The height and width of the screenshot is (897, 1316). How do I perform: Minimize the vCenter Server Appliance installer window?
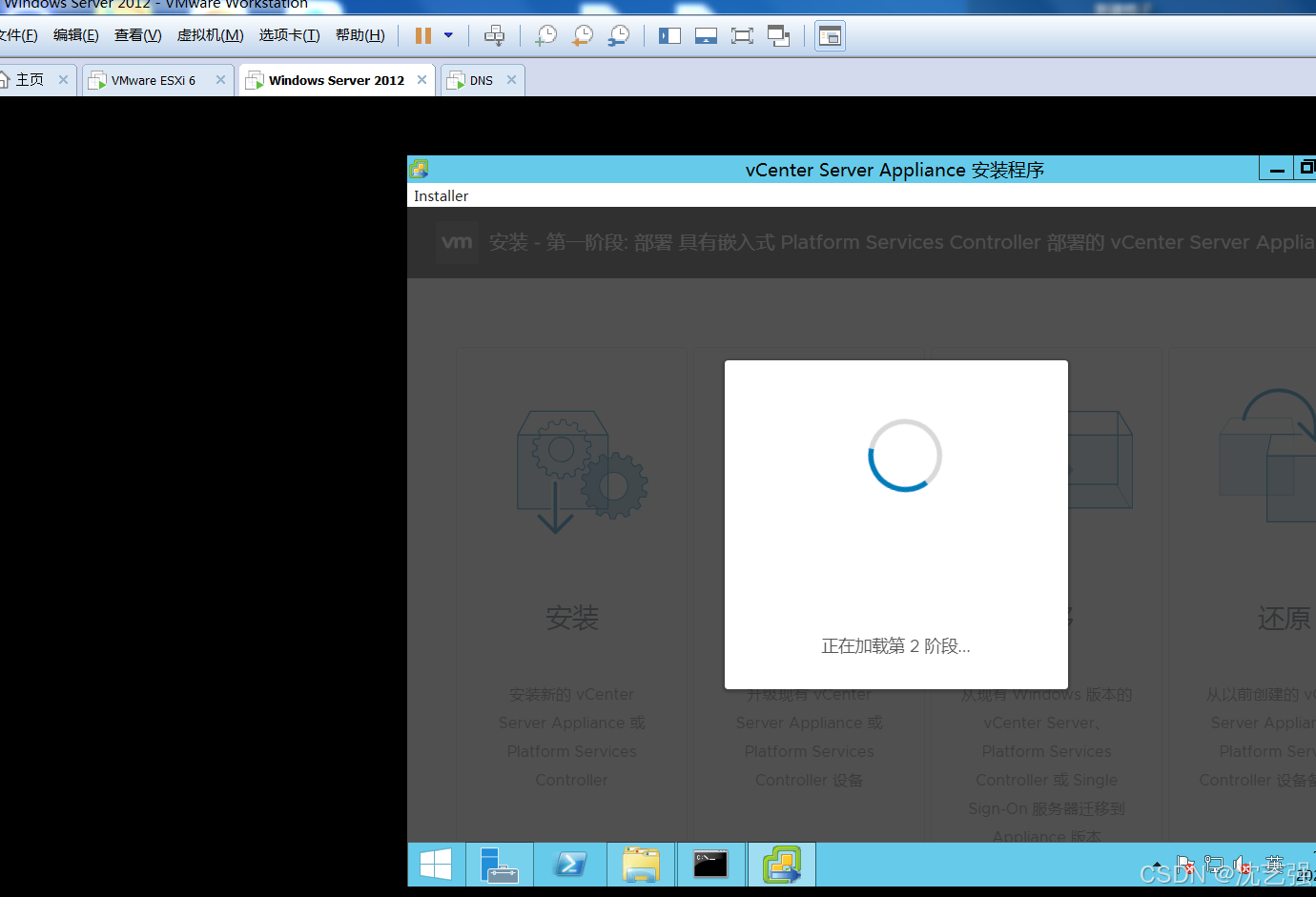[x=1276, y=170]
